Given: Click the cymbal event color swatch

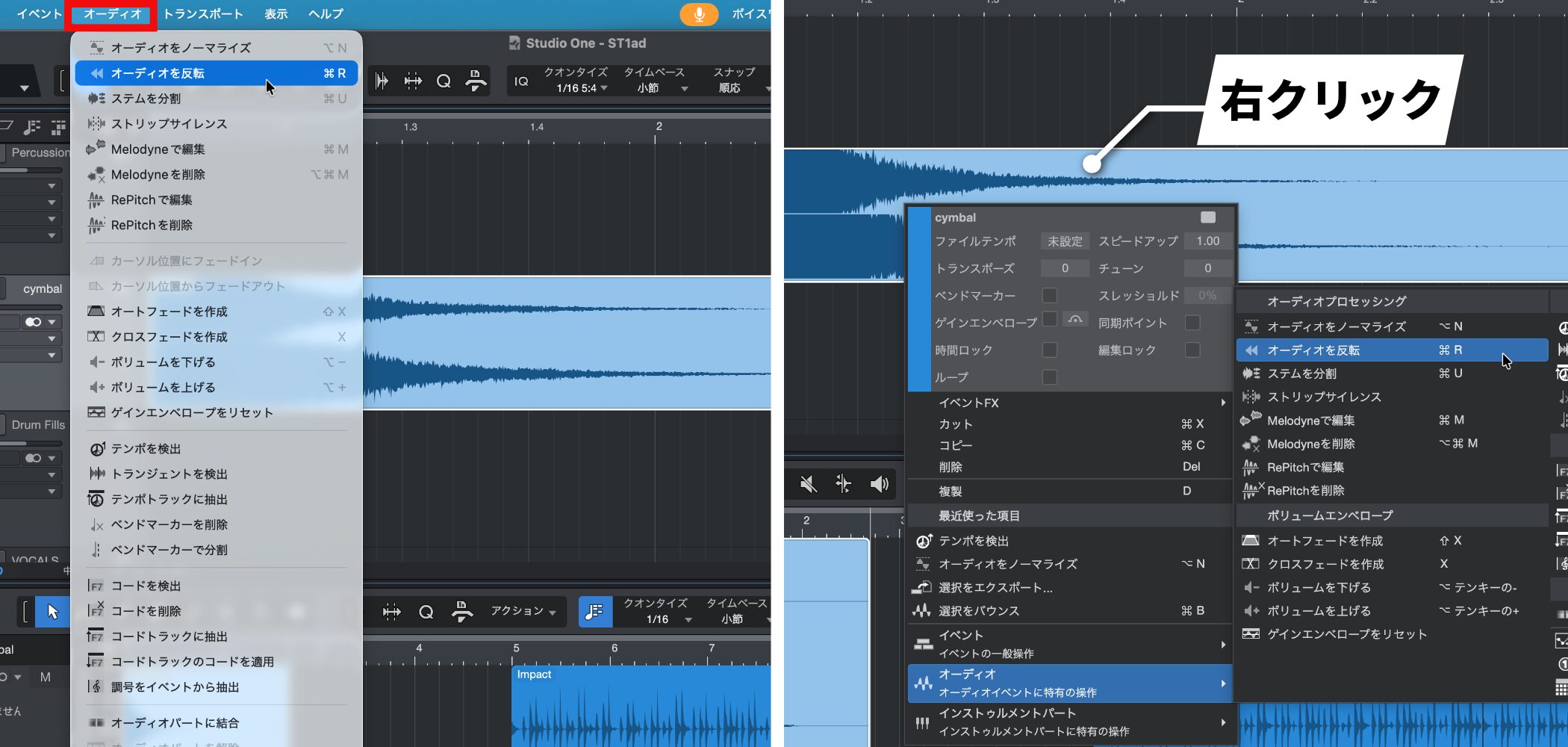Looking at the screenshot, I should (x=1207, y=217).
